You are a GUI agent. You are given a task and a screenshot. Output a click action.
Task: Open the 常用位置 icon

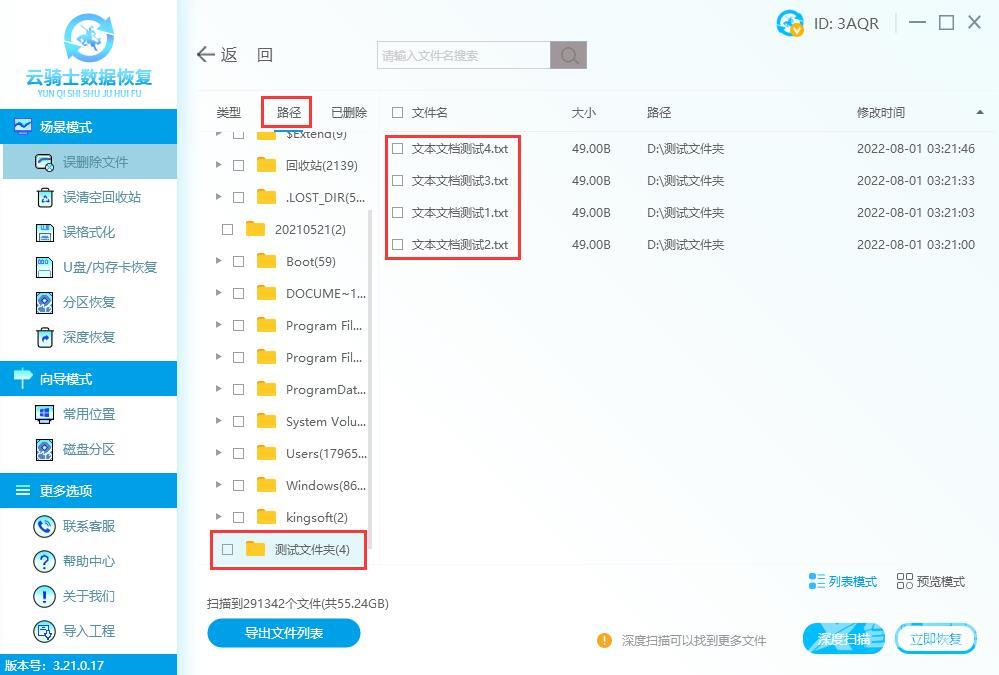coord(44,414)
